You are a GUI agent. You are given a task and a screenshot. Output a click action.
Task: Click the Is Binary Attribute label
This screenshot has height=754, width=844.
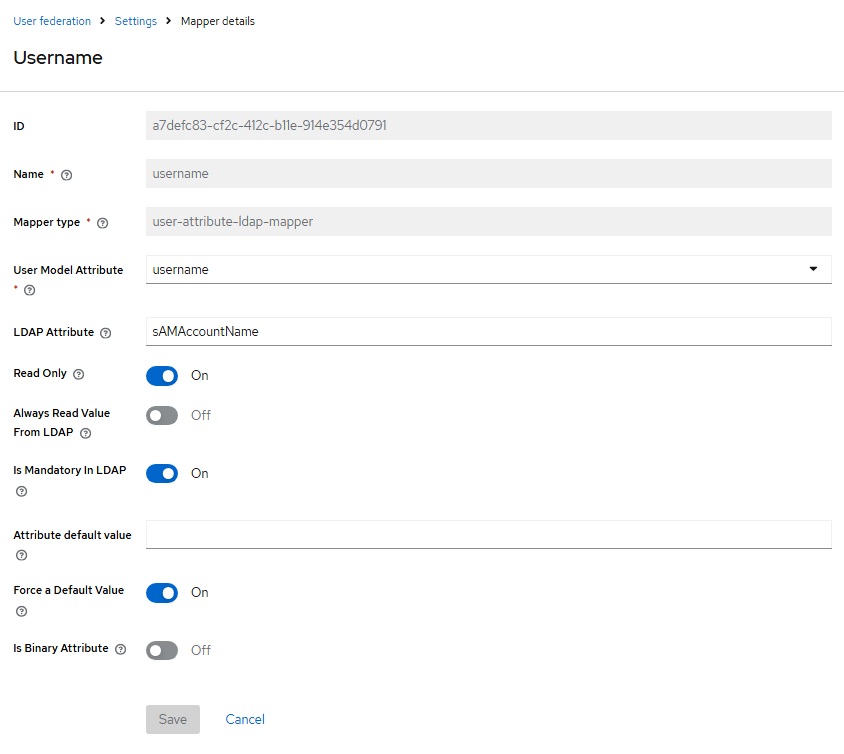click(61, 648)
